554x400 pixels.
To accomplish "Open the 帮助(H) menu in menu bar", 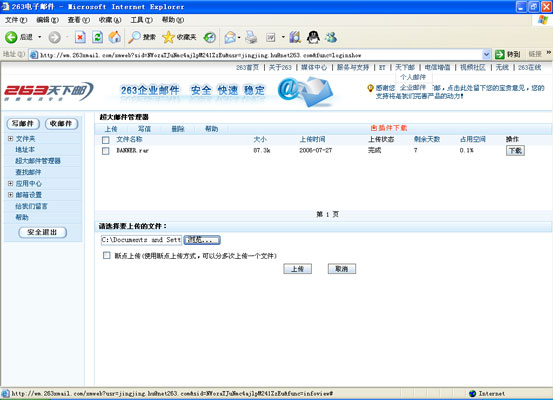I will (x=173, y=20).
